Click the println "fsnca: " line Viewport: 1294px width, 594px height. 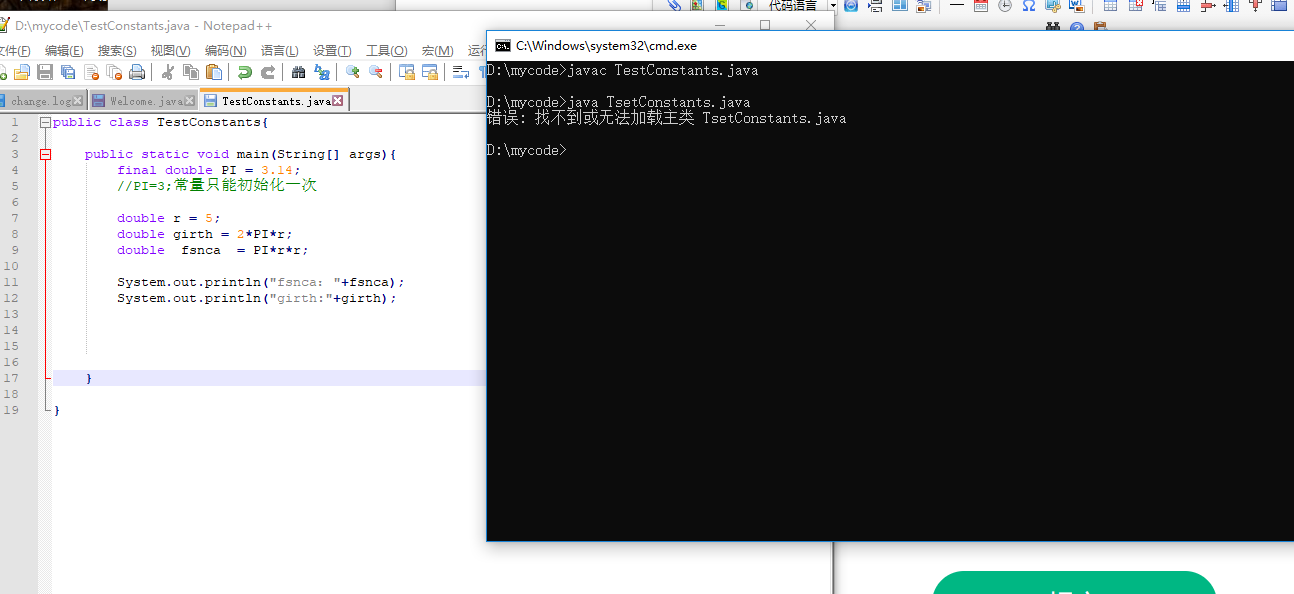(x=261, y=282)
